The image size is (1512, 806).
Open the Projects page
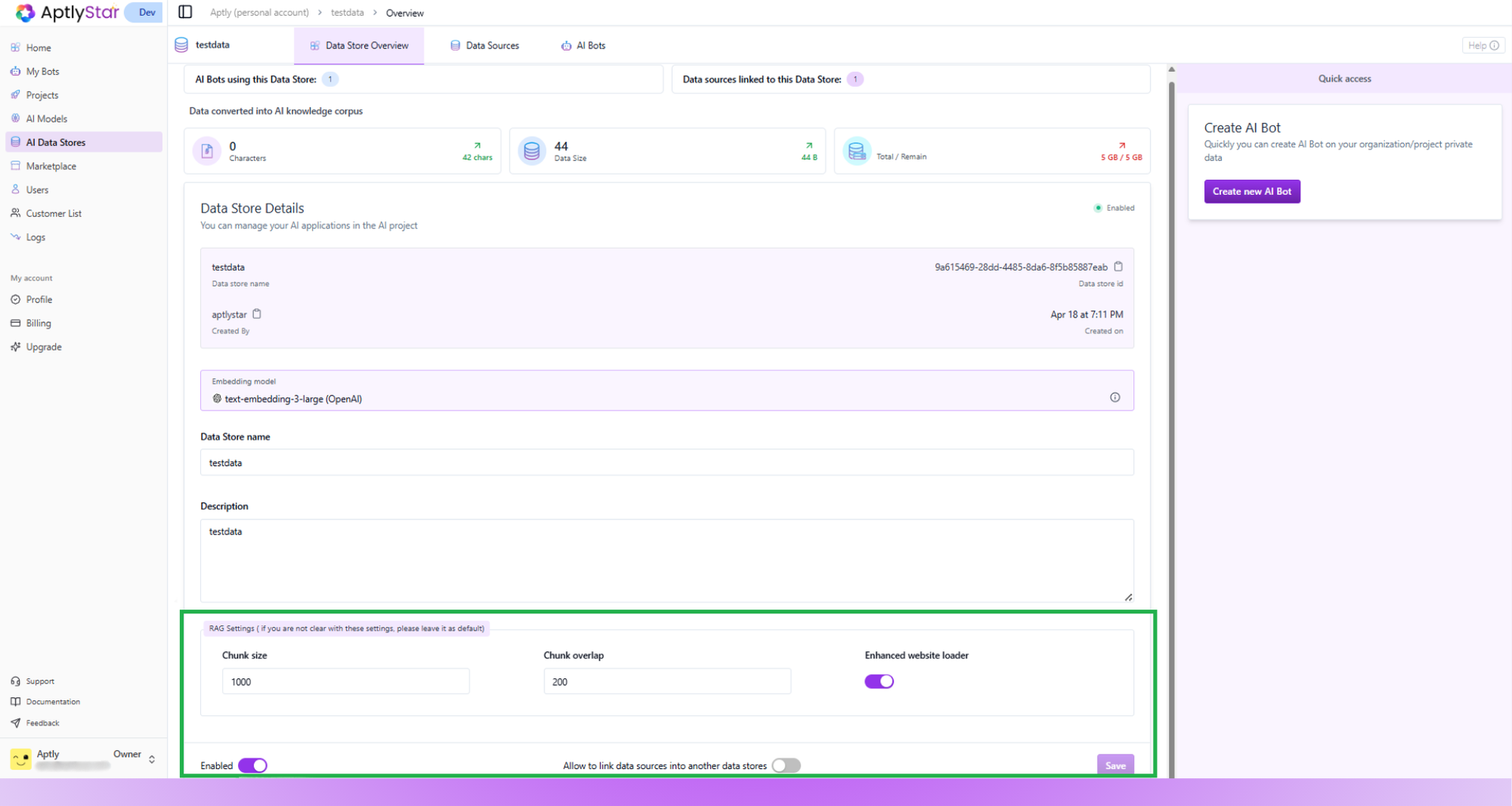pos(42,95)
